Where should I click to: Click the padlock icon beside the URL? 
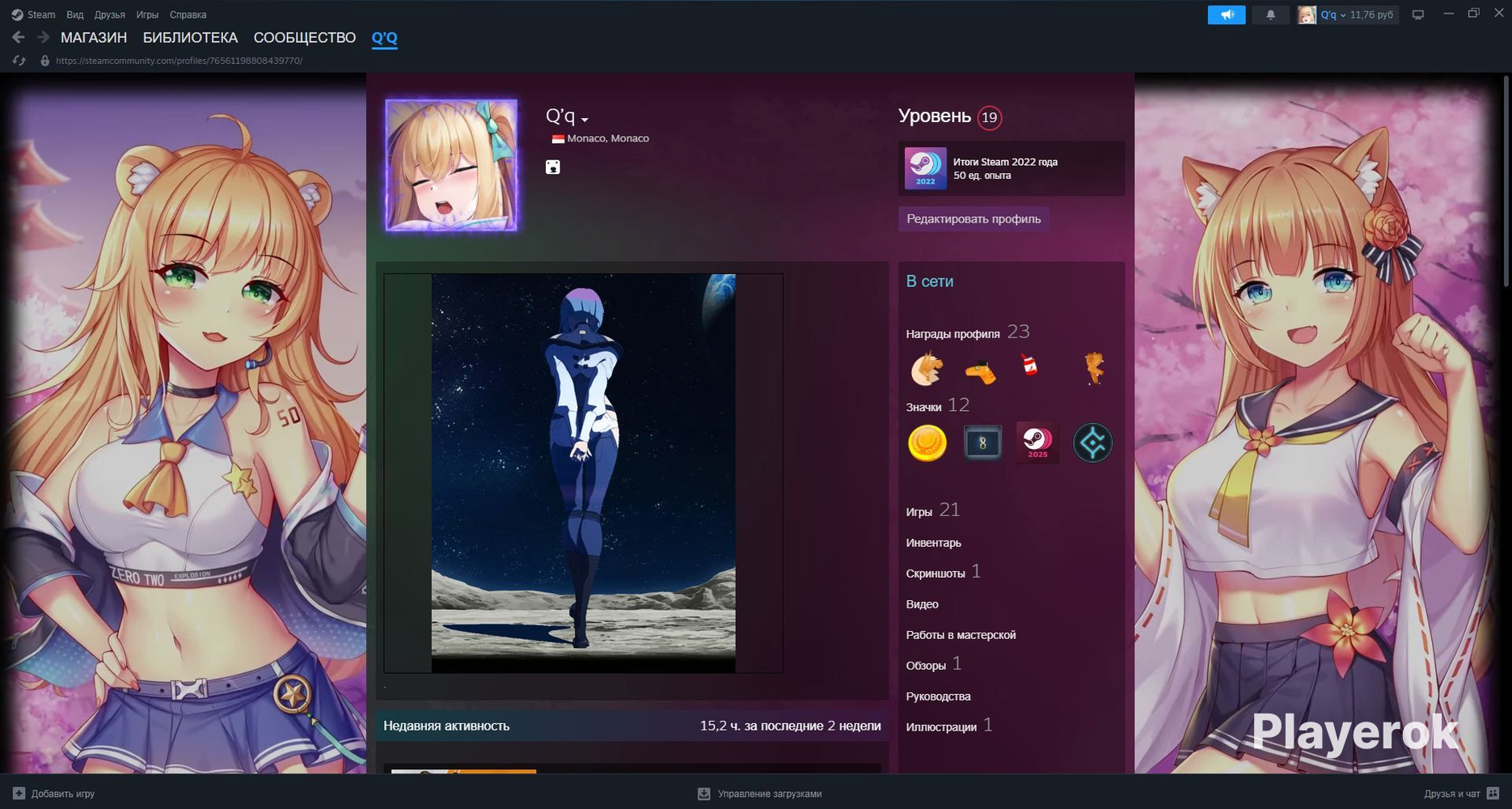click(x=45, y=61)
